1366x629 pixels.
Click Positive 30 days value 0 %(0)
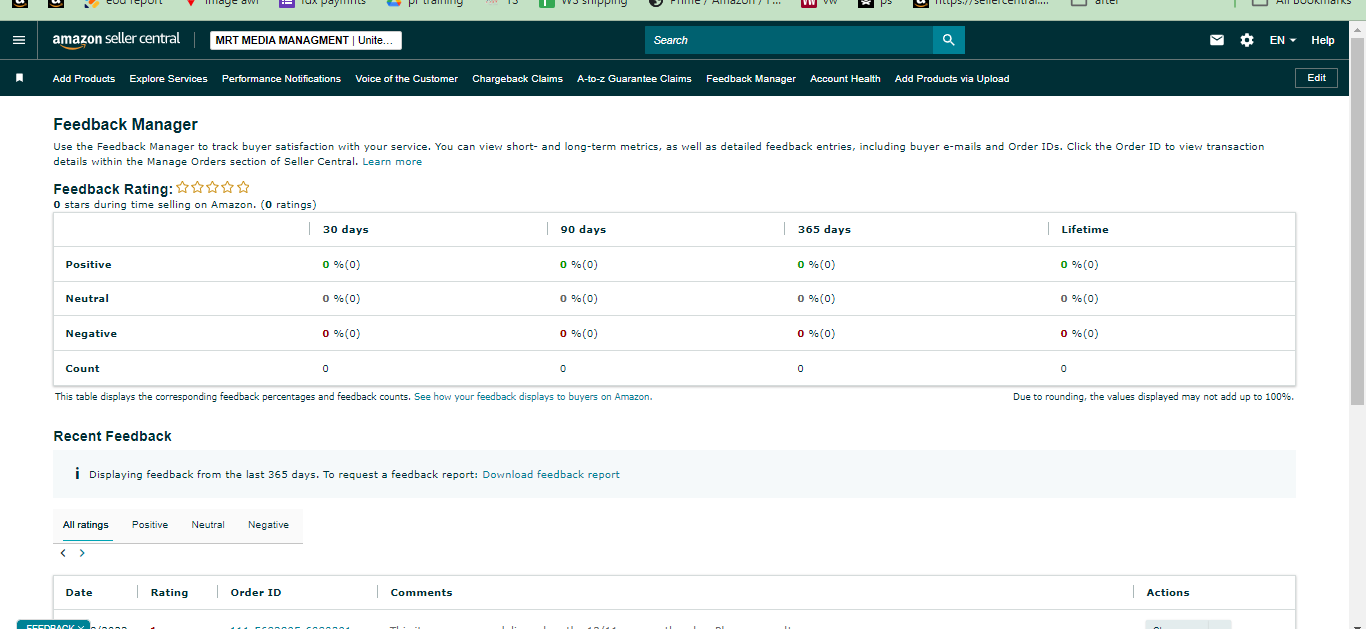coord(341,264)
